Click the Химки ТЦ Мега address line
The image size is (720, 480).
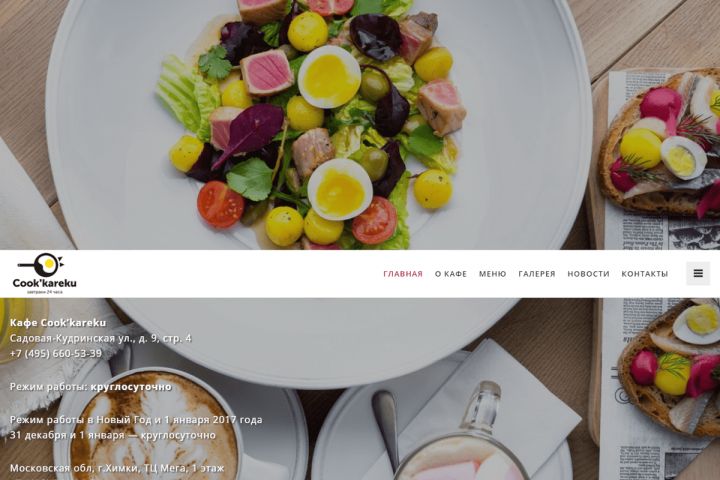click(x=117, y=468)
